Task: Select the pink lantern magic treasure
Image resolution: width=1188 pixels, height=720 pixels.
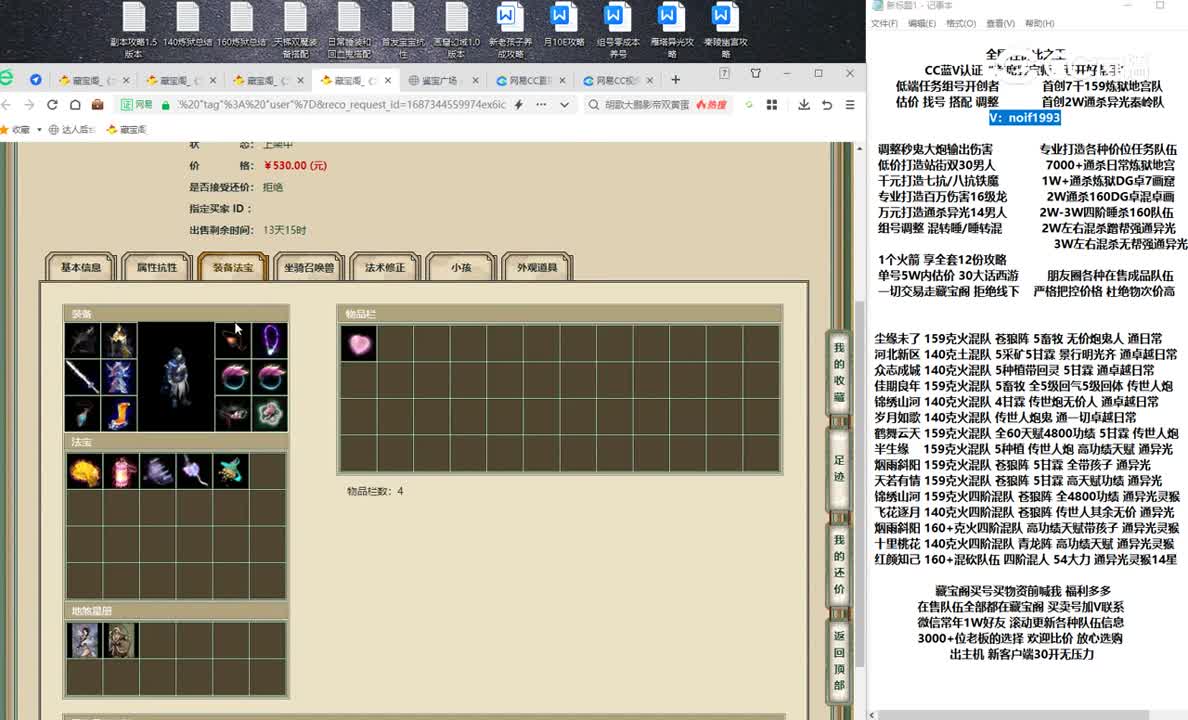Action: (x=121, y=471)
